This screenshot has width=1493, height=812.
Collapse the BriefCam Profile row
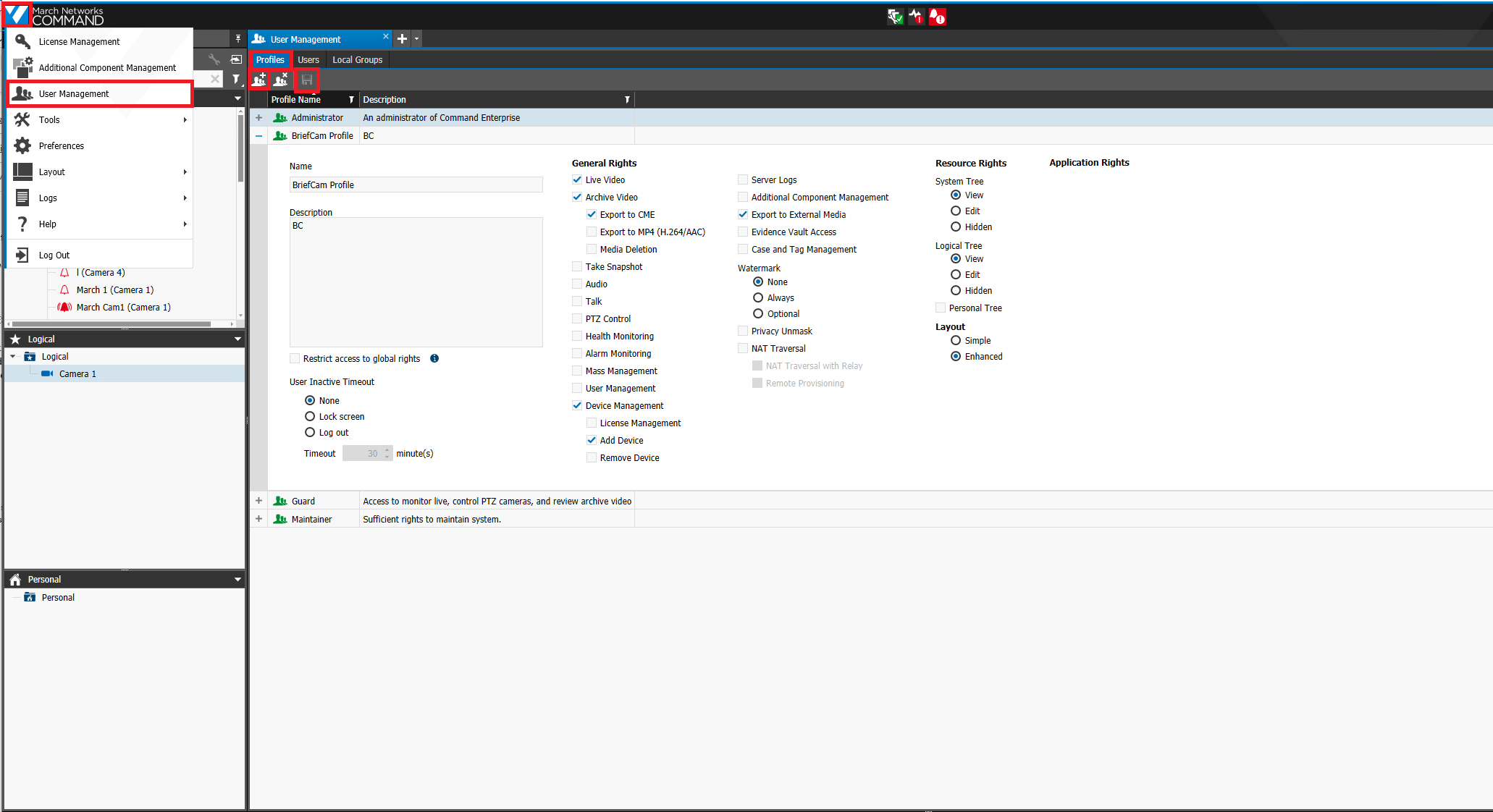tap(258, 135)
